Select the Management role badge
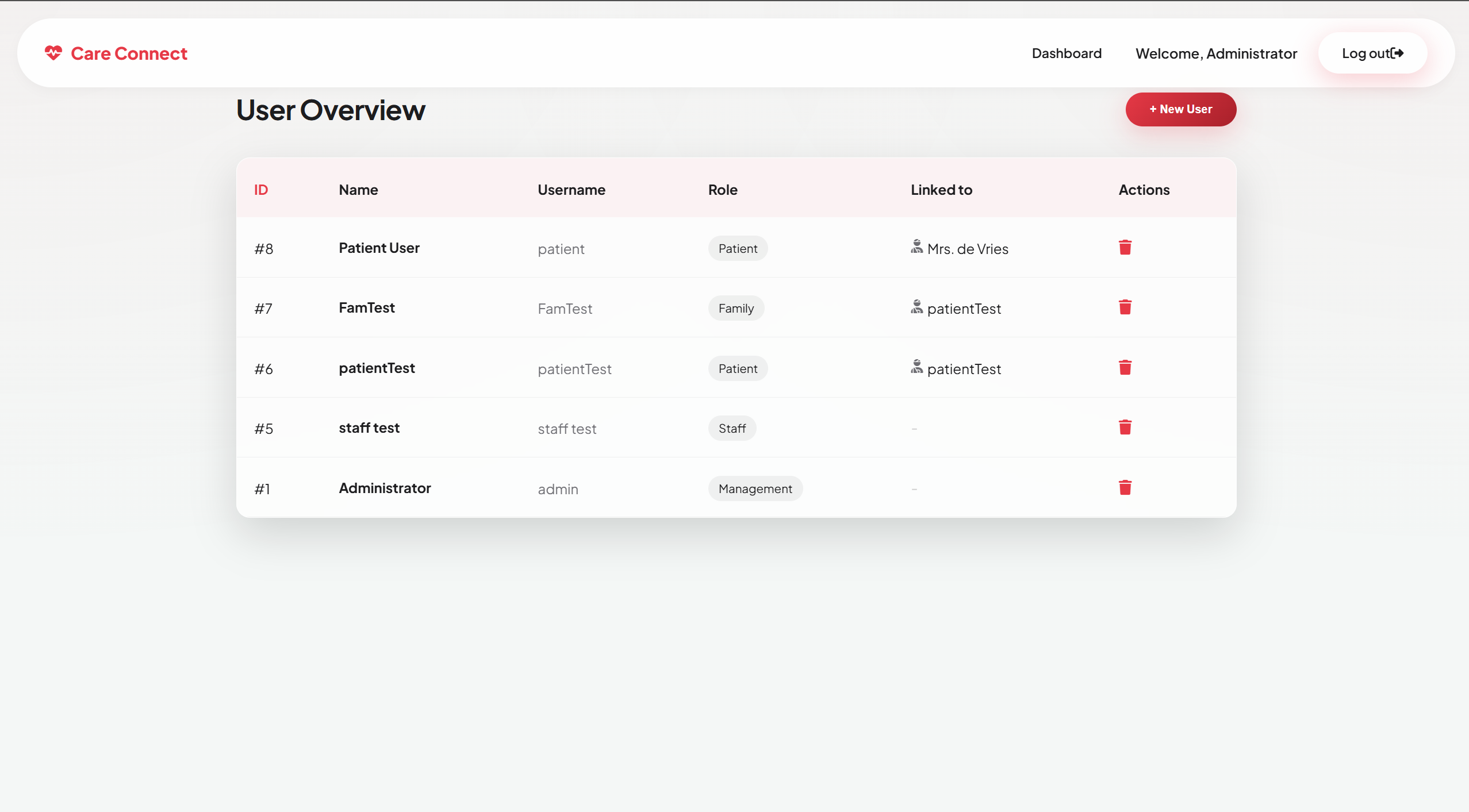This screenshot has height=812, width=1469. click(755, 488)
